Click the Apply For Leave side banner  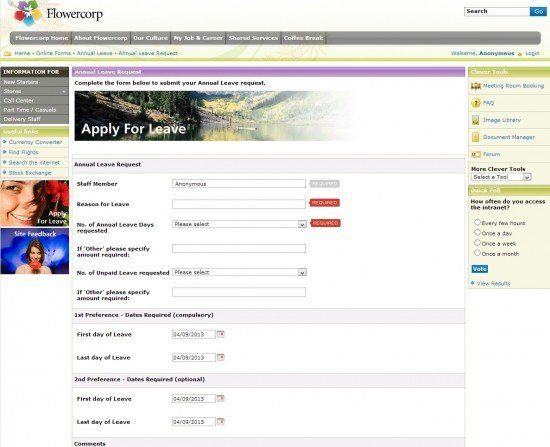(x=35, y=203)
